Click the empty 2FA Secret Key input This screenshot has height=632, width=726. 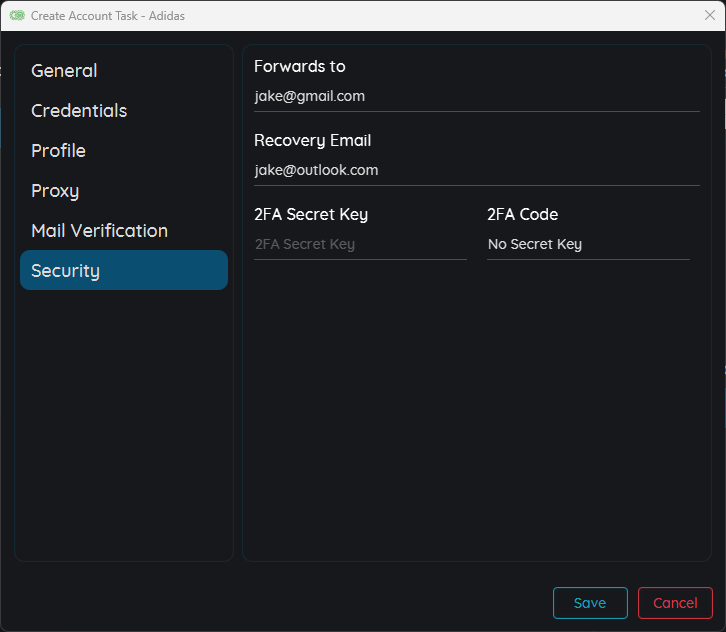[x=360, y=245]
